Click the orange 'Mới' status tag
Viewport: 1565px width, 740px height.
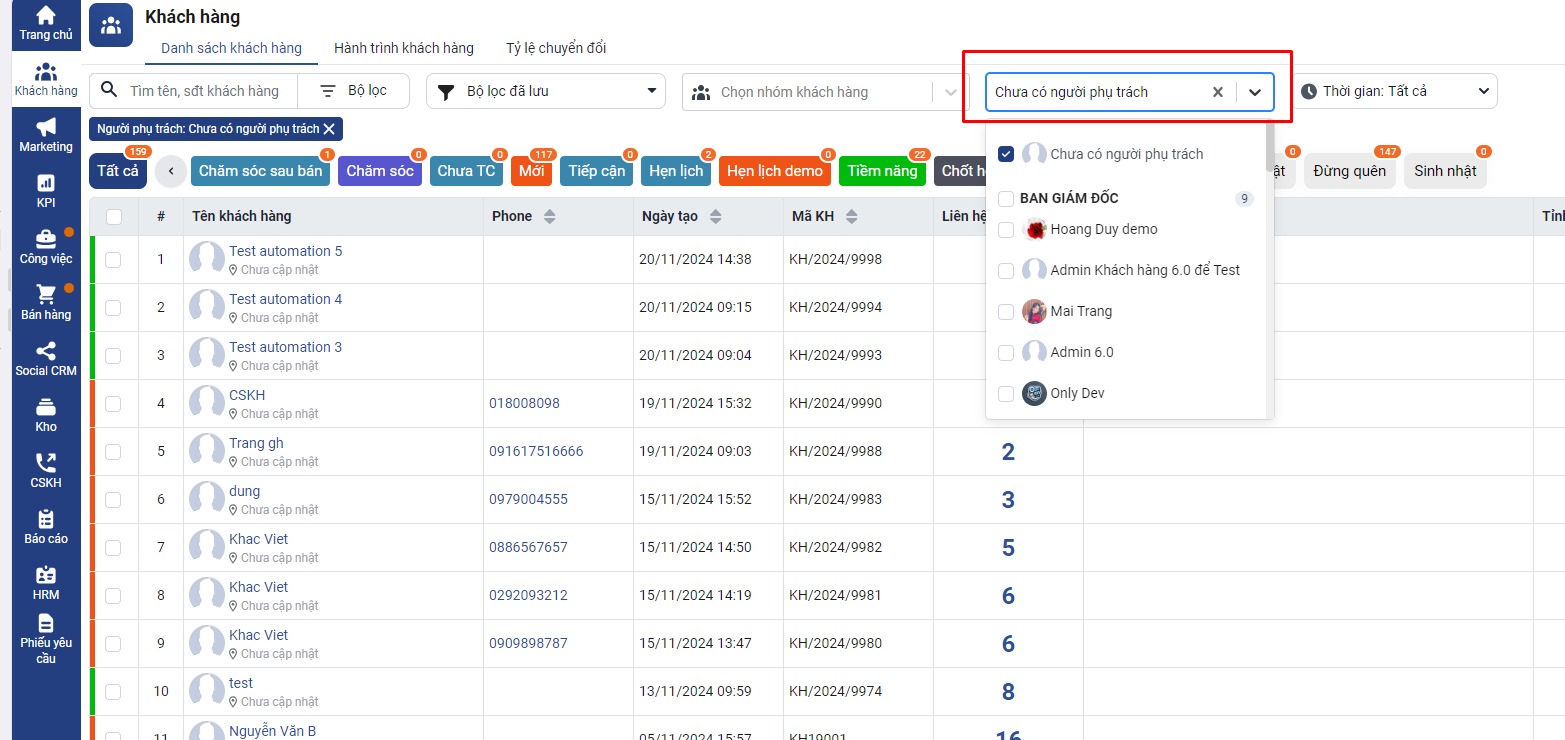coord(531,171)
